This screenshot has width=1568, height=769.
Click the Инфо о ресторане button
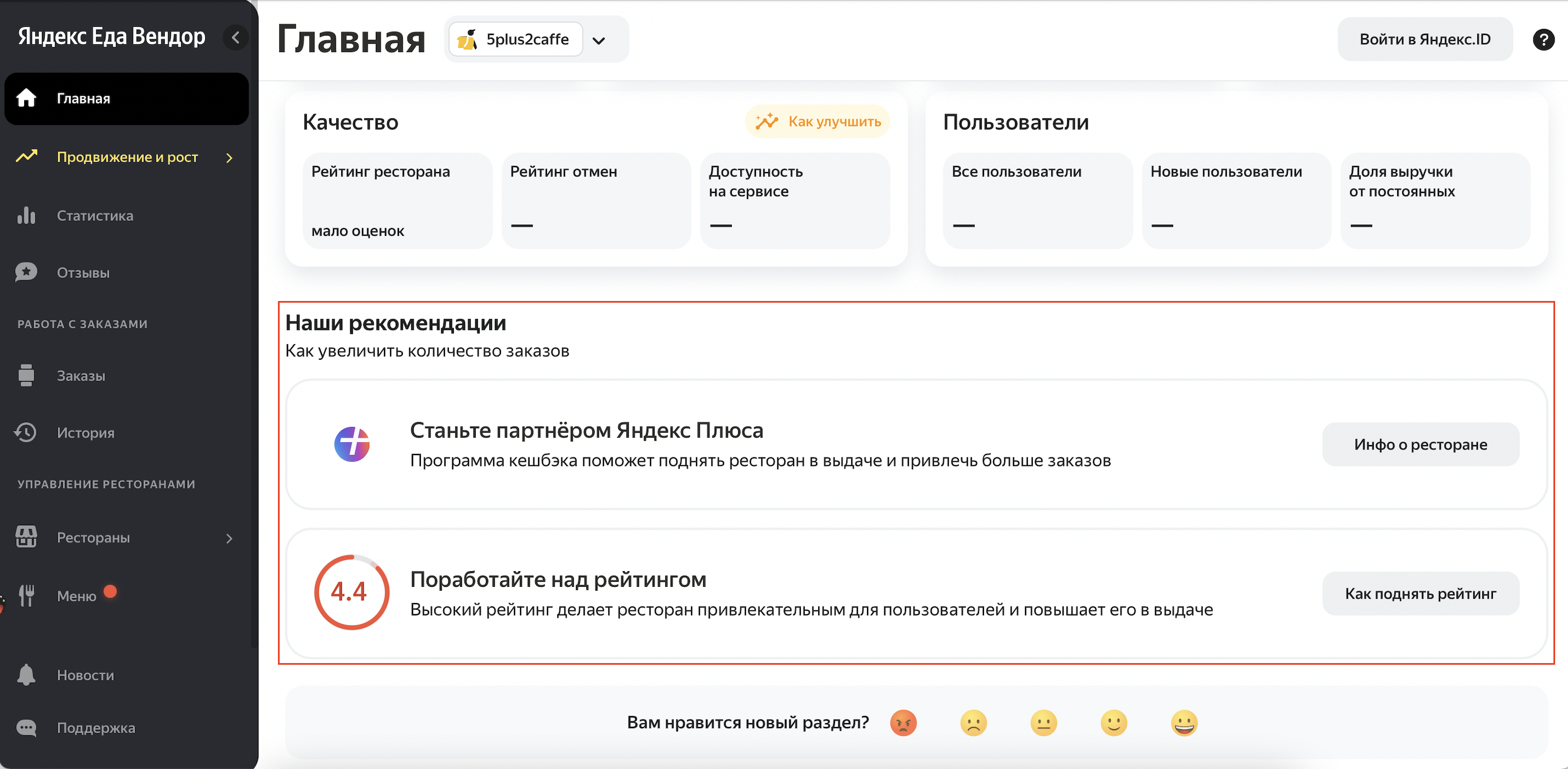coord(1420,444)
